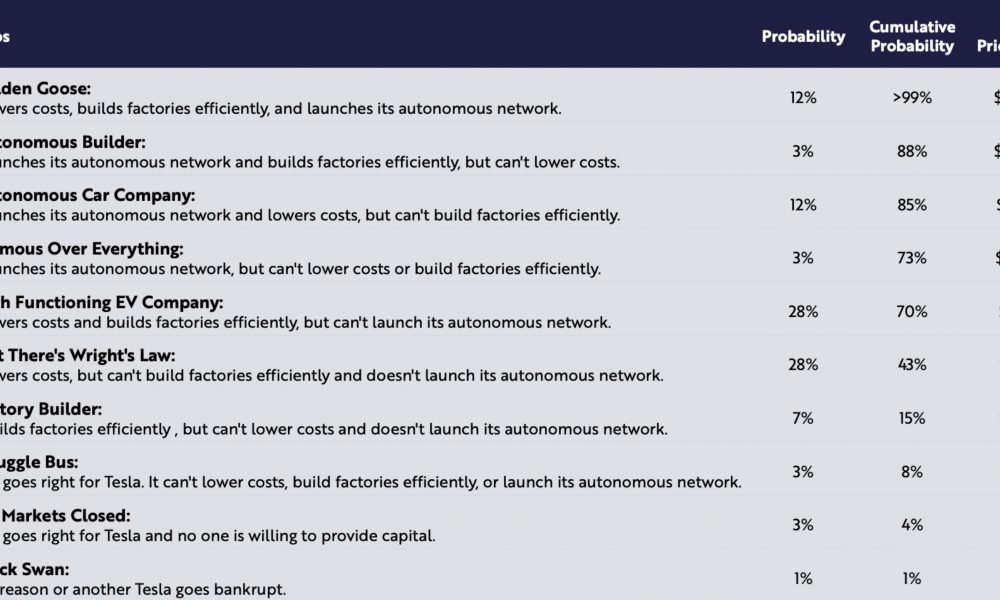
Task: Select the 88% cumulative probability cell
Action: [x=912, y=151]
